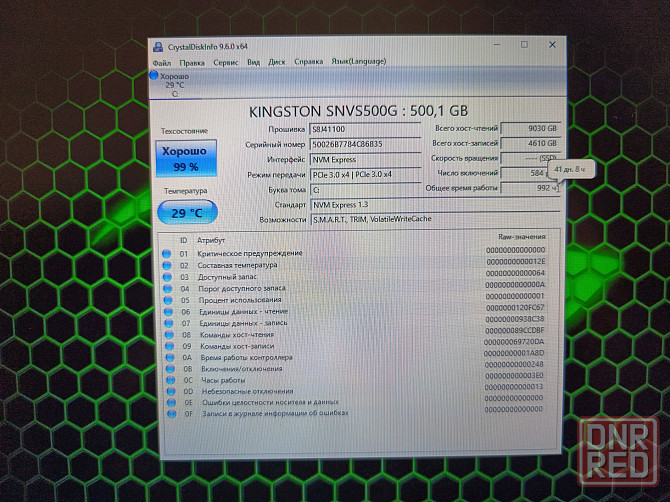
Task: Click the status icon for attribute 02
Action: (167, 265)
